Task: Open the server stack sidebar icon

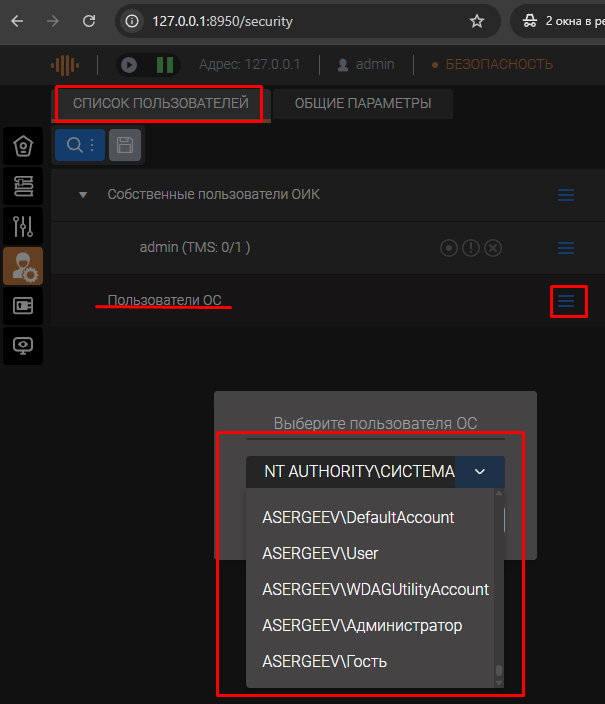Action: [x=22, y=186]
